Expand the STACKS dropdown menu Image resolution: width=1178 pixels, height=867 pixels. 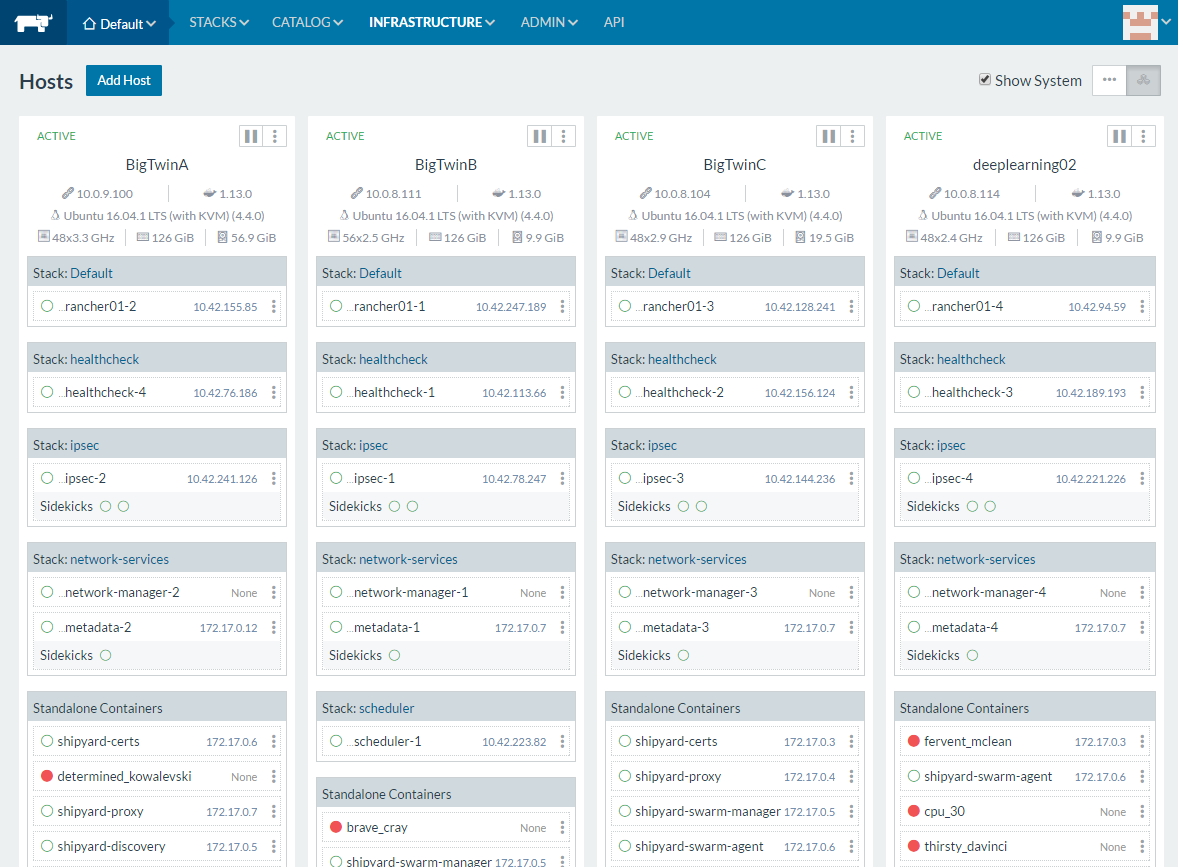click(x=218, y=22)
